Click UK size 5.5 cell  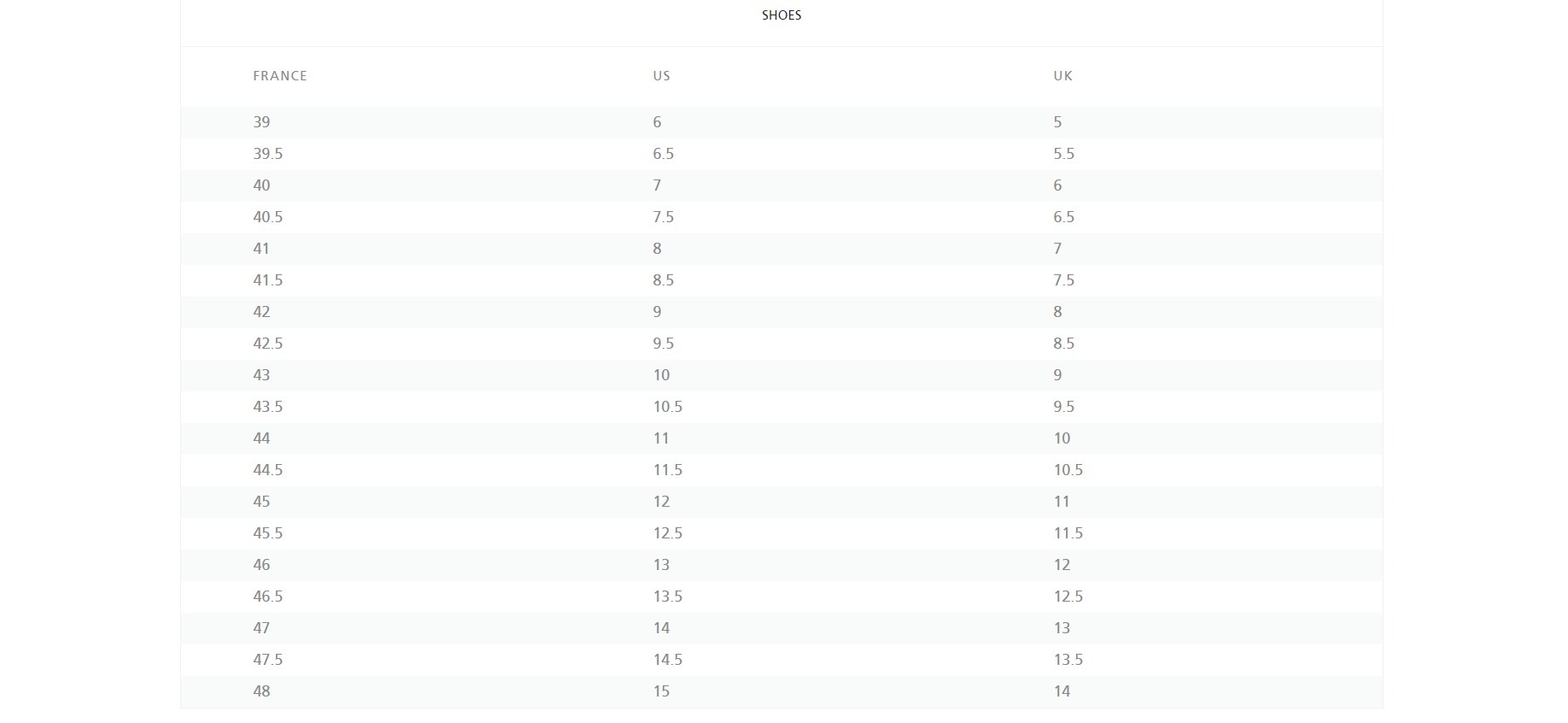(x=1064, y=154)
